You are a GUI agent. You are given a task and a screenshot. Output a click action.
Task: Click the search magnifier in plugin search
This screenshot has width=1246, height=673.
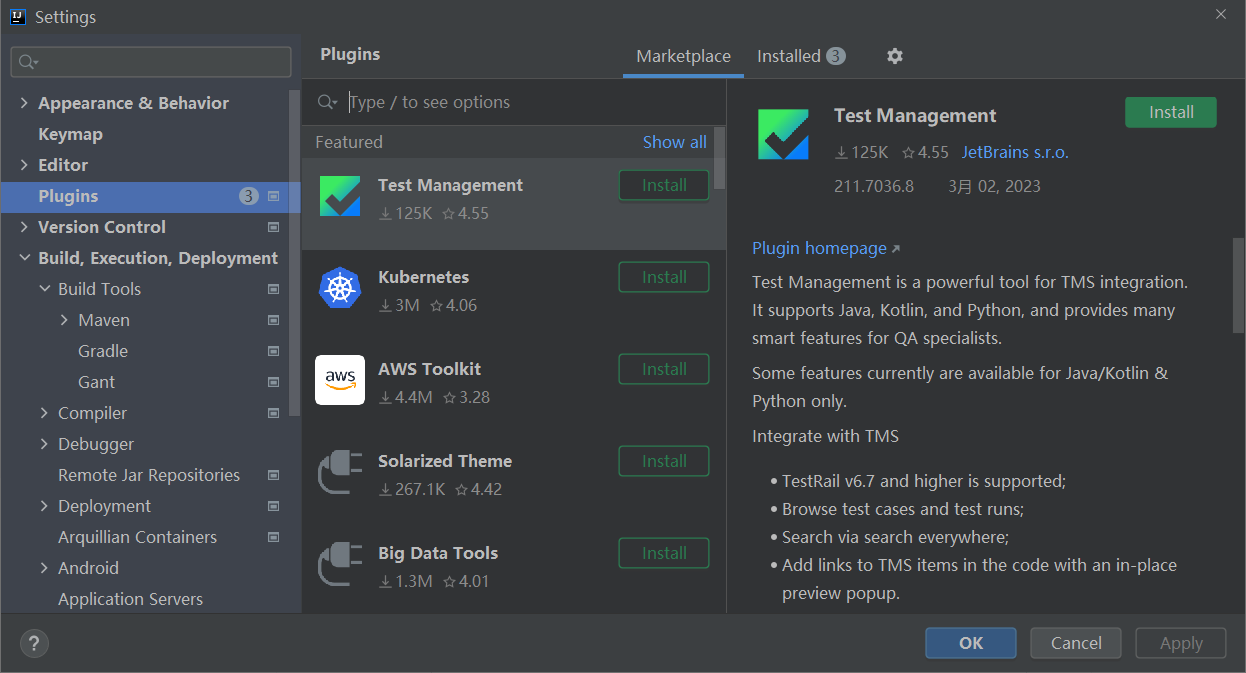327,102
